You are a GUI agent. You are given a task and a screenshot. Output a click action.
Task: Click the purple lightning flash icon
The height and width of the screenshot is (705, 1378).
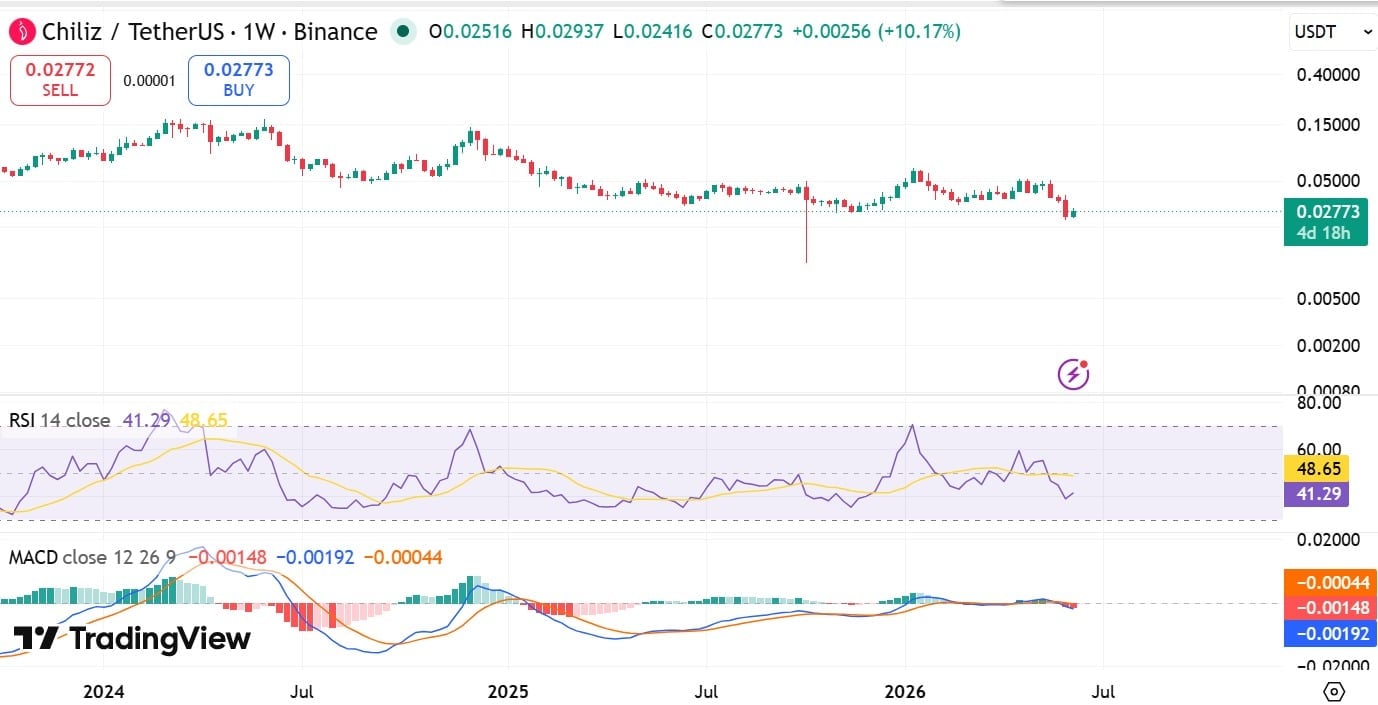[1074, 375]
